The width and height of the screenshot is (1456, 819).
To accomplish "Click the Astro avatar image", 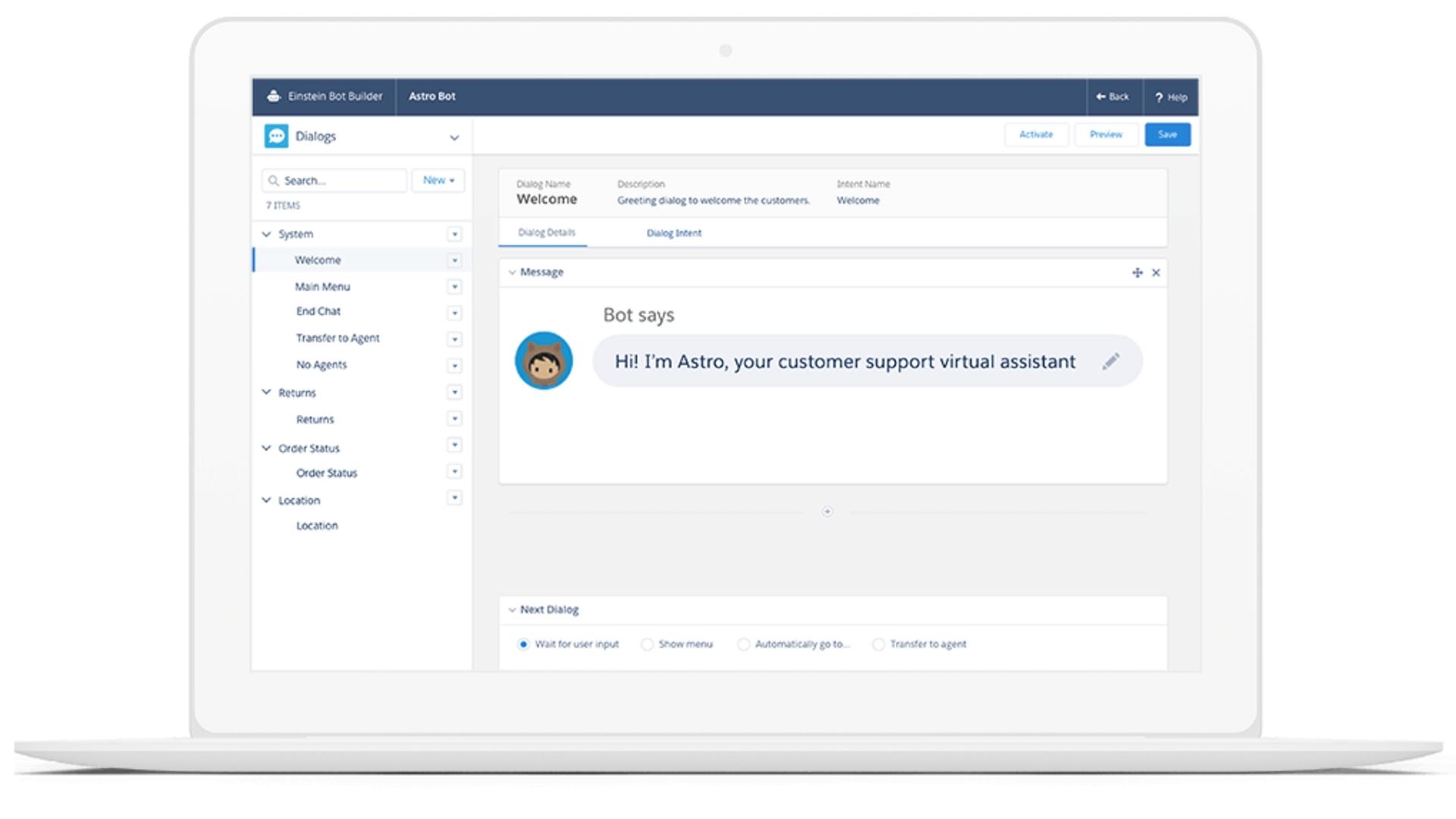I will pyautogui.click(x=544, y=360).
